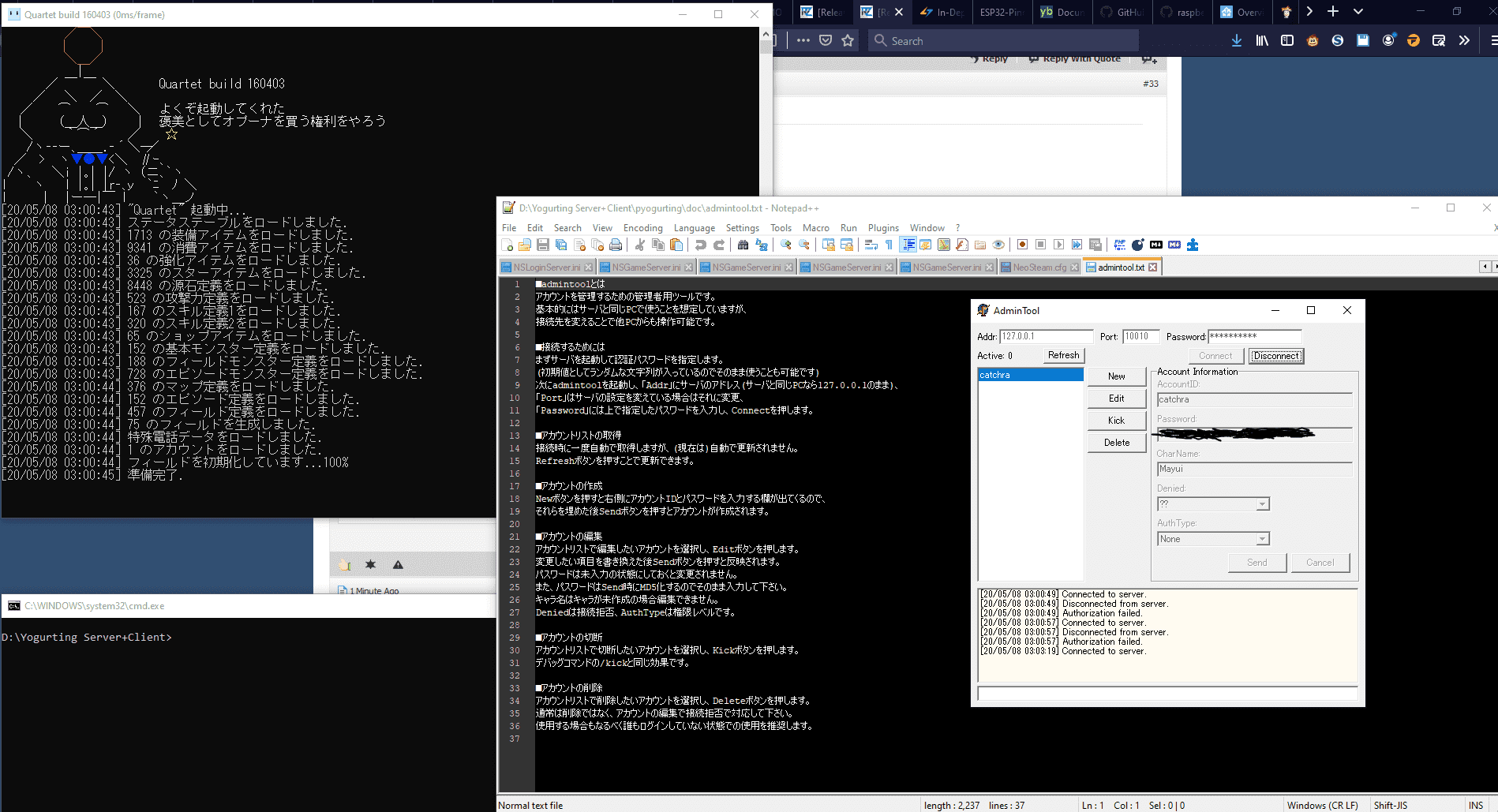Switch to the NeoSteam.cfg tab

tap(1039, 268)
